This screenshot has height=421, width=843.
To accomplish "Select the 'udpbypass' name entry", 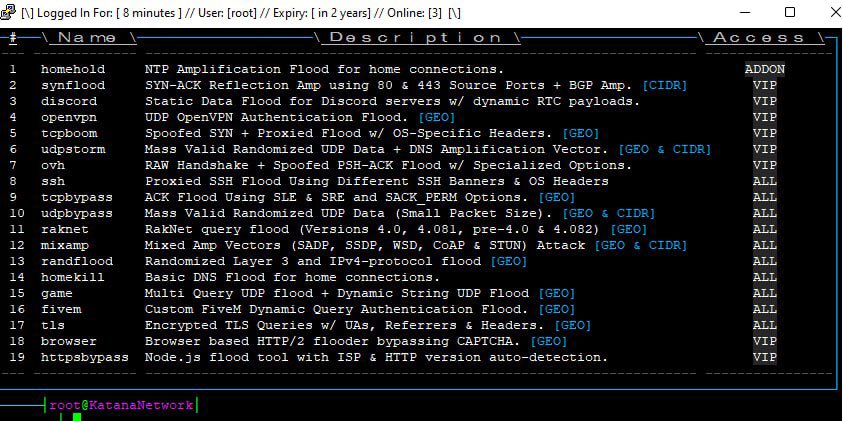I will (x=77, y=213).
